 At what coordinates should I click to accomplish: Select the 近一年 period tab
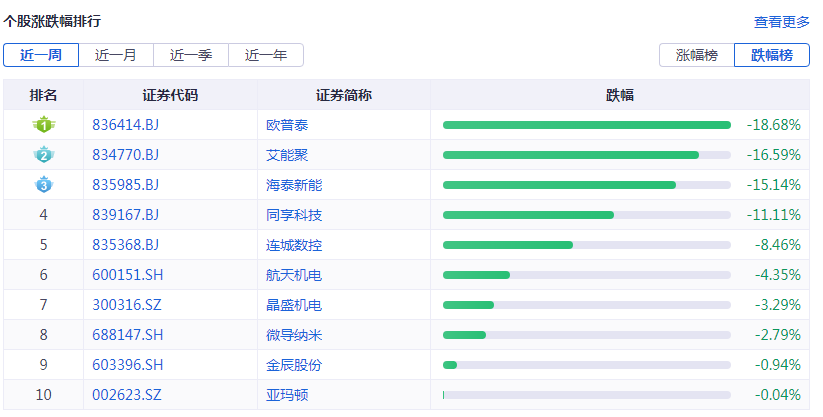tap(266, 55)
